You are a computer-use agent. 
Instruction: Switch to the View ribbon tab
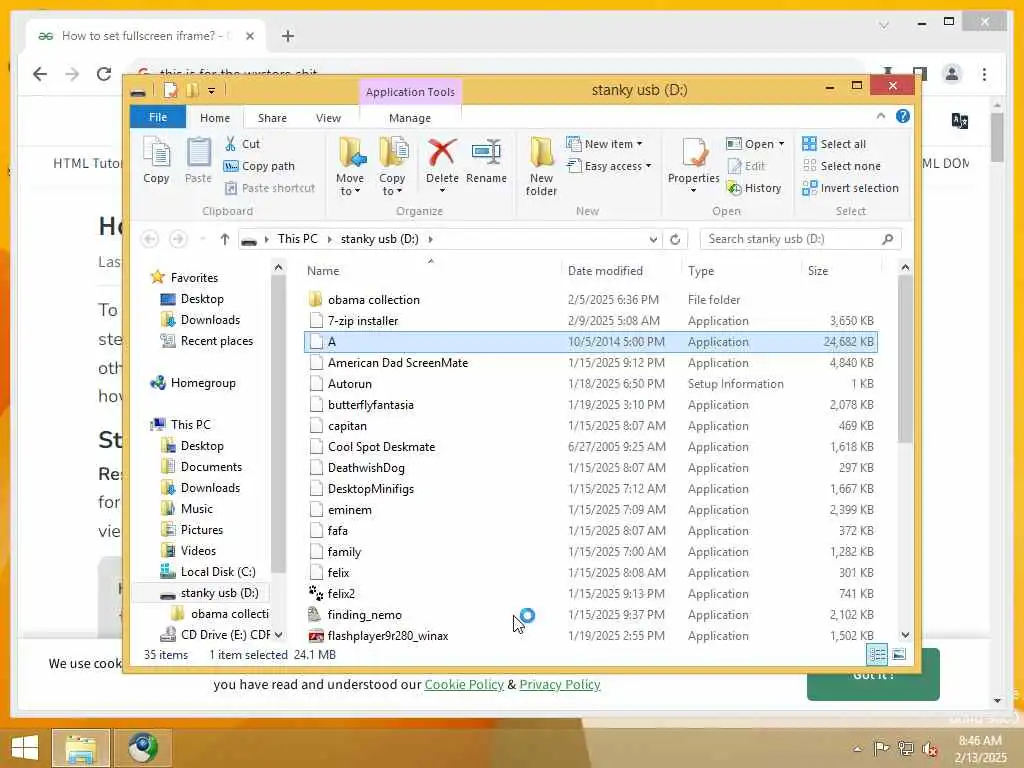[x=328, y=118]
